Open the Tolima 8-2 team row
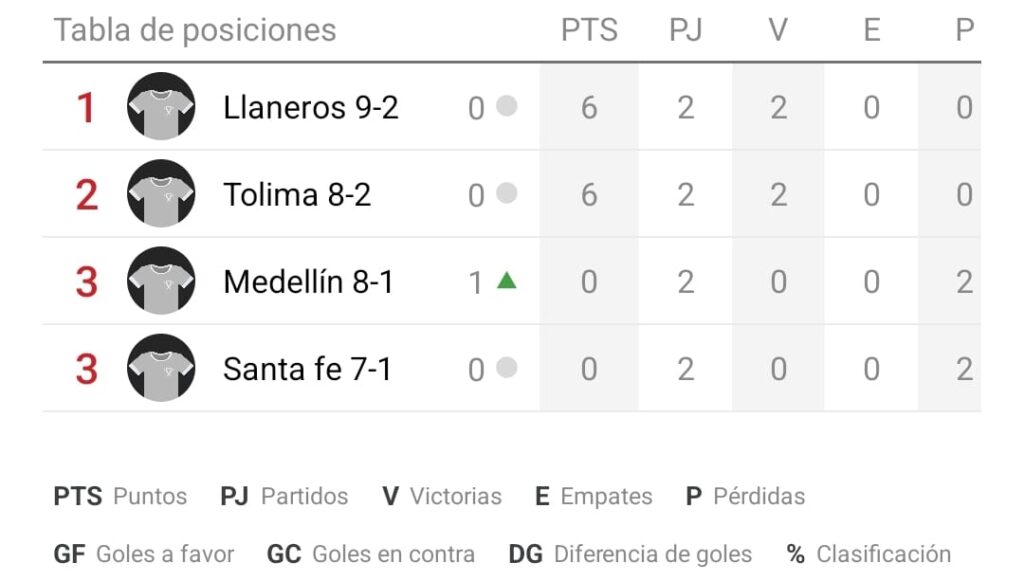Screen dimensions: 1024x581 coord(511,195)
